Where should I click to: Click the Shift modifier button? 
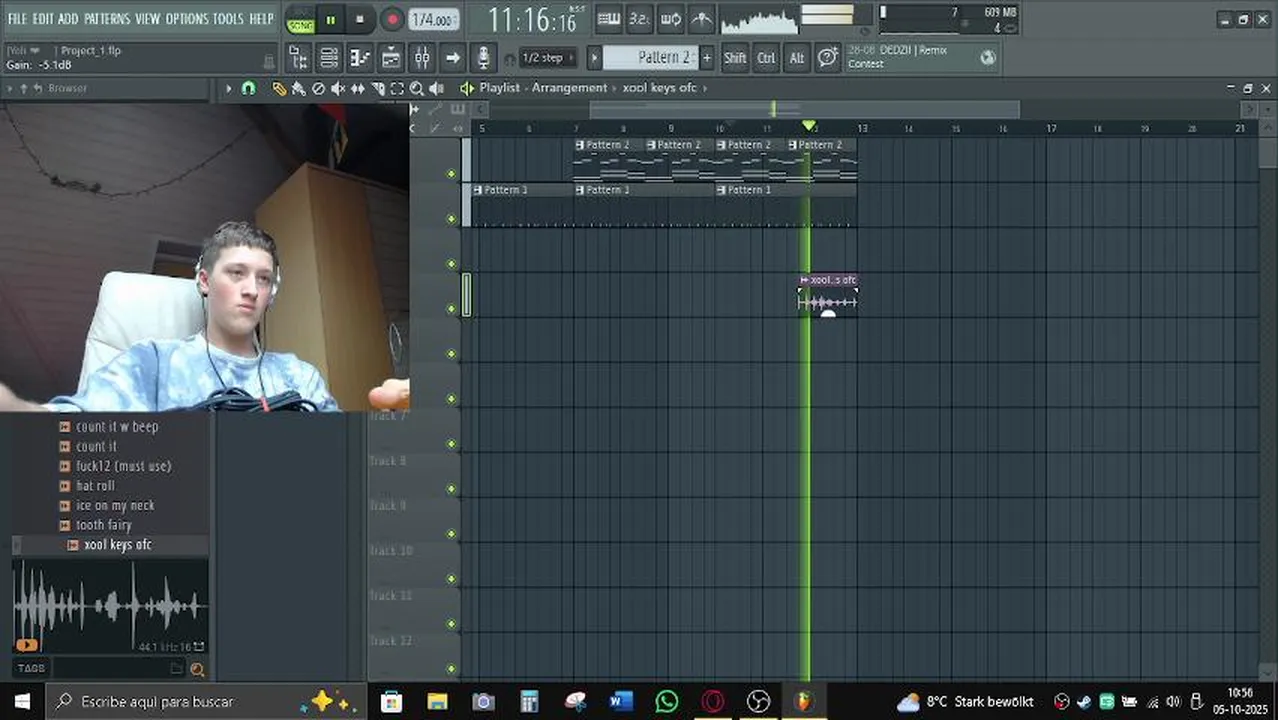[x=735, y=58]
